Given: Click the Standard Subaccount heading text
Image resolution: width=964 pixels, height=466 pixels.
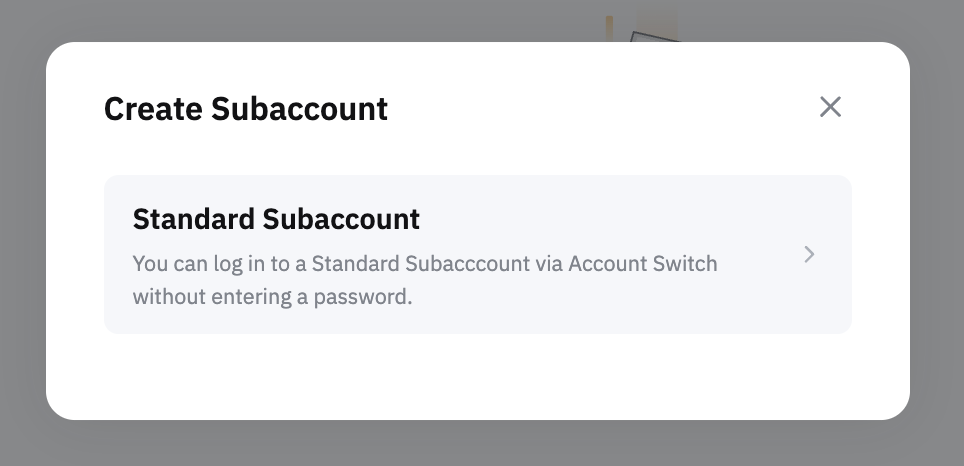Looking at the screenshot, I should [x=276, y=219].
